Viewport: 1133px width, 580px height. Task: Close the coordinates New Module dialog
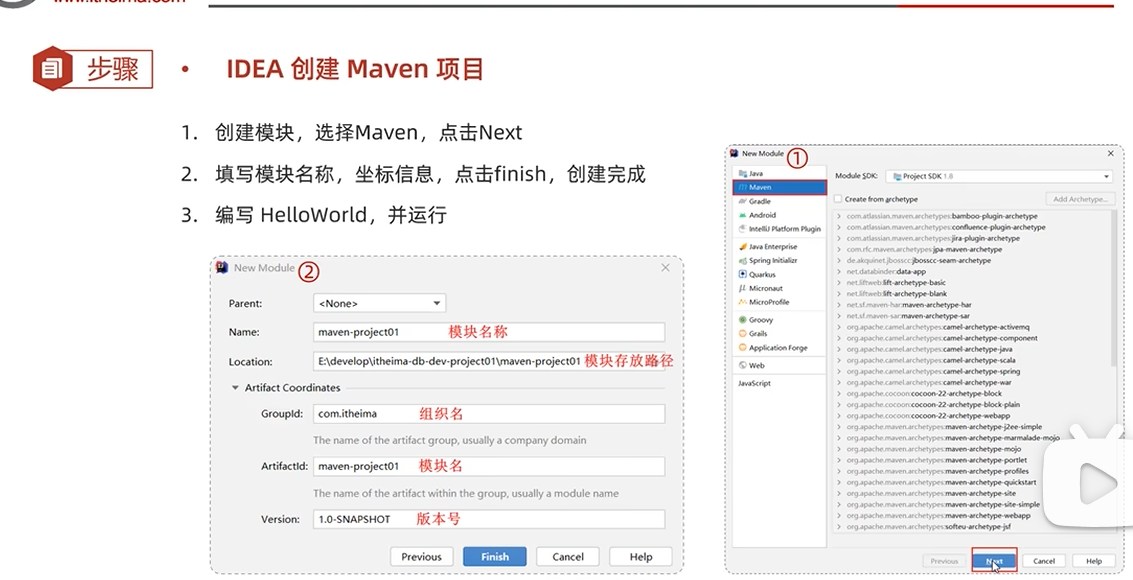pyautogui.click(x=665, y=267)
